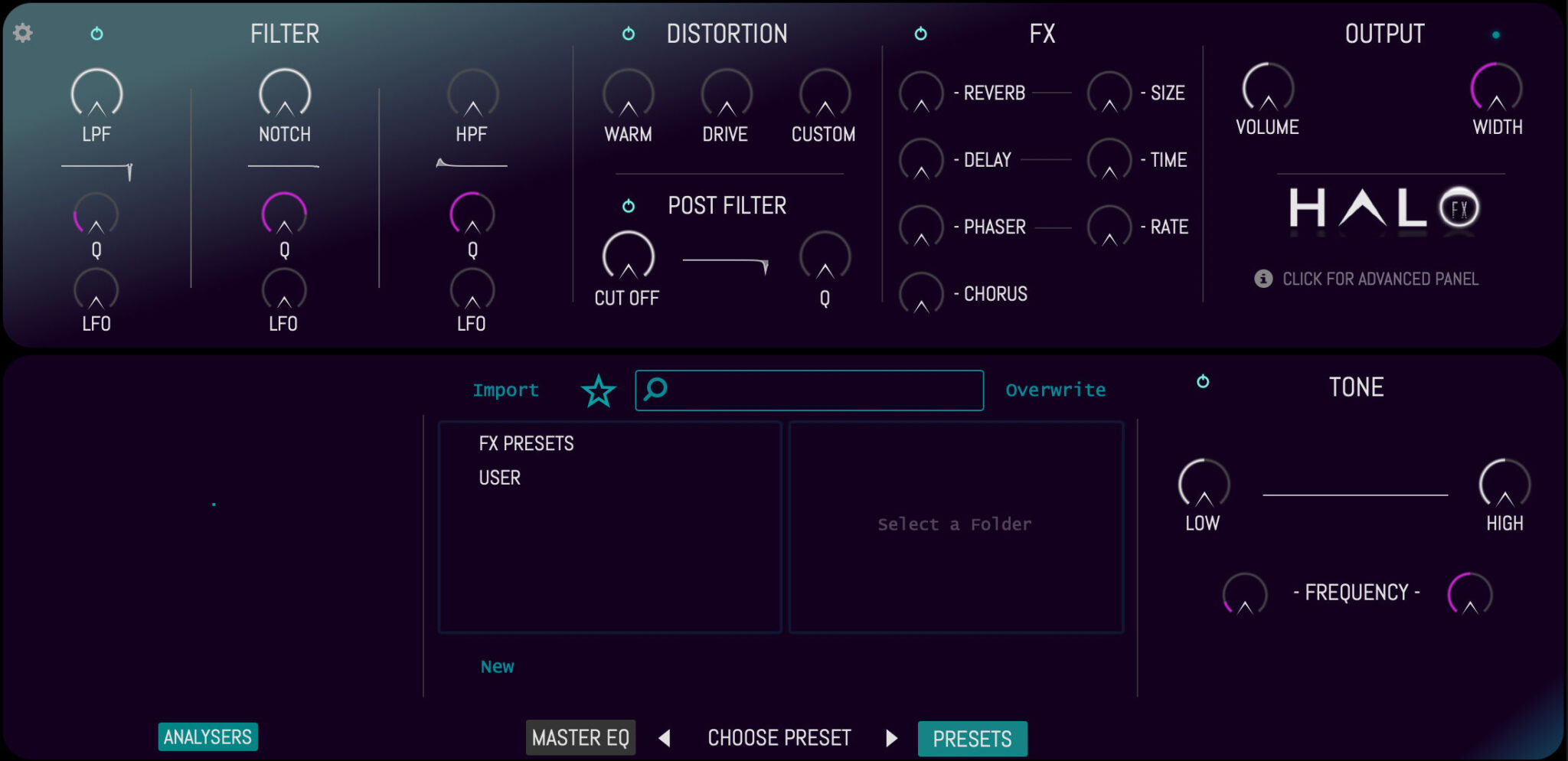Enable the Distortion section power toggle

[x=627, y=34]
